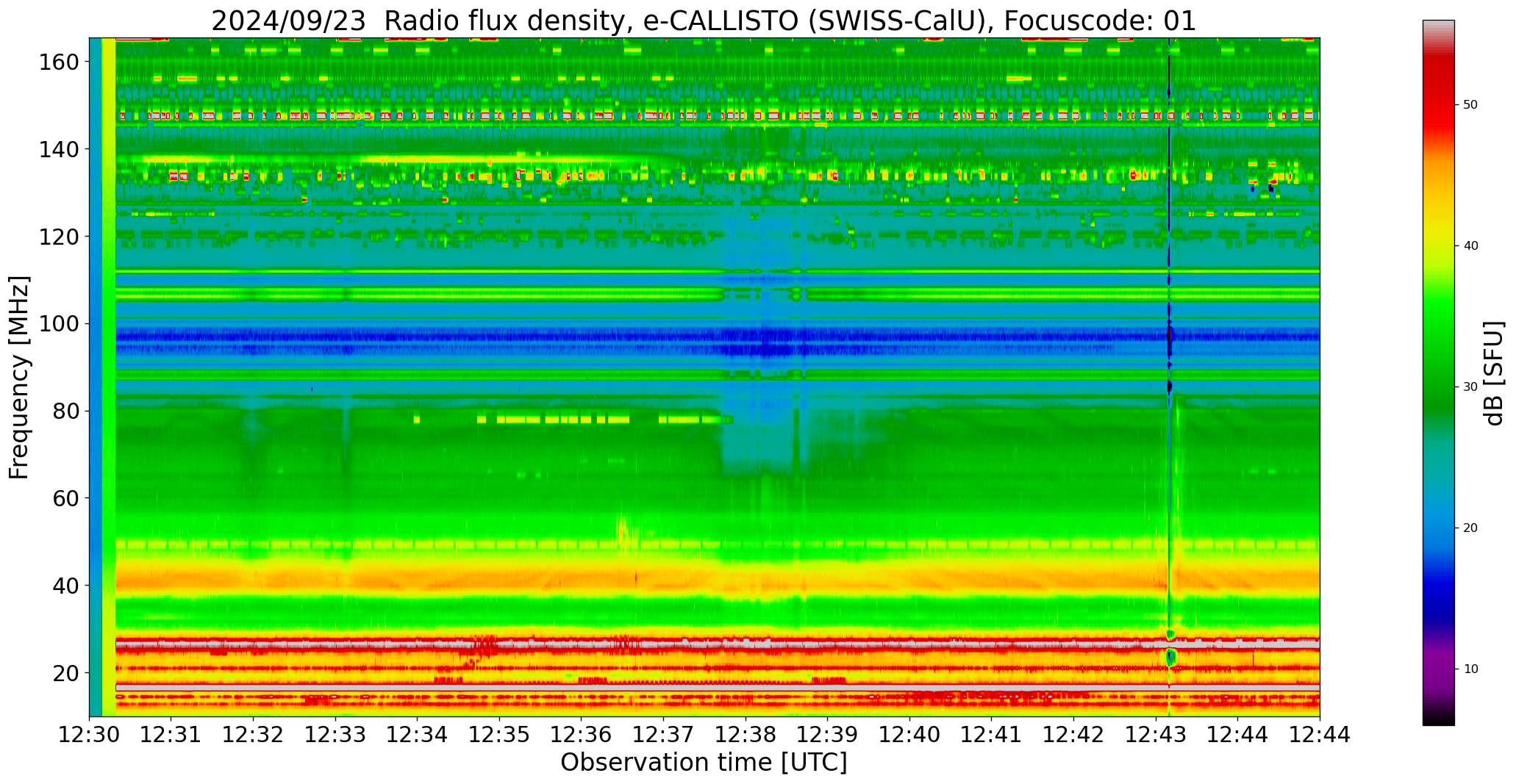Click the 60 frequency tick label
The width and height of the screenshot is (1516, 784).
65,498
